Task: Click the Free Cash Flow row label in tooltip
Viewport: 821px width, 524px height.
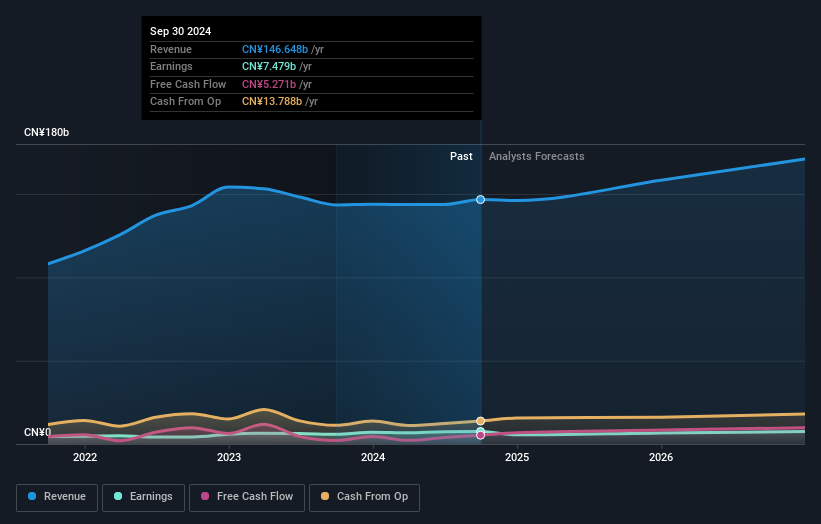Action: click(188, 84)
